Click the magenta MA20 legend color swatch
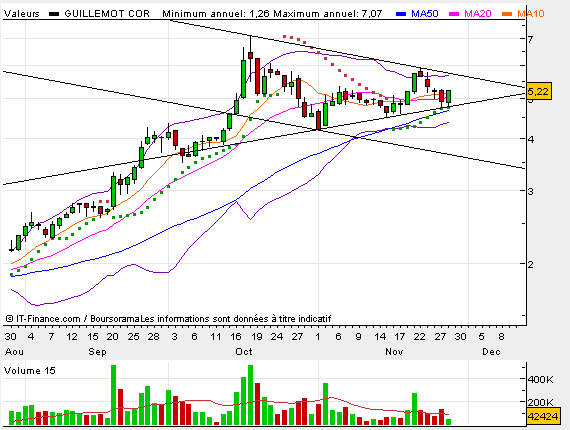Viewport: 570px width, 430px height. [454, 14]
